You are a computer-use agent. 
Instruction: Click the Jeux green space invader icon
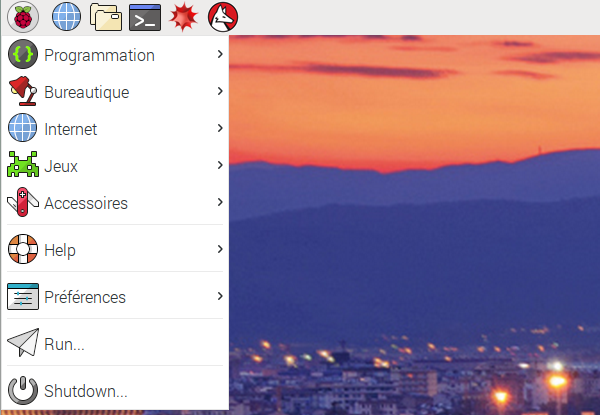[x=23, y=164]
